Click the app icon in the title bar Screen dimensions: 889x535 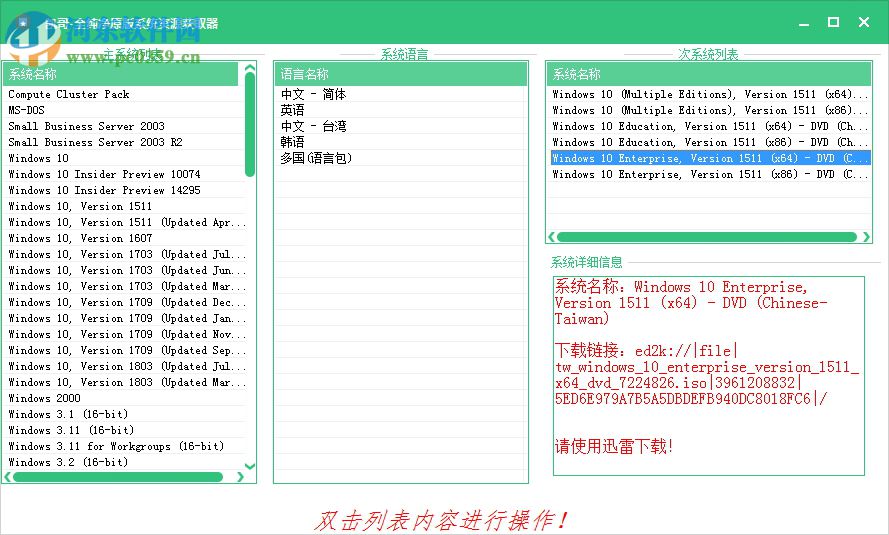[x=24, y=23]
